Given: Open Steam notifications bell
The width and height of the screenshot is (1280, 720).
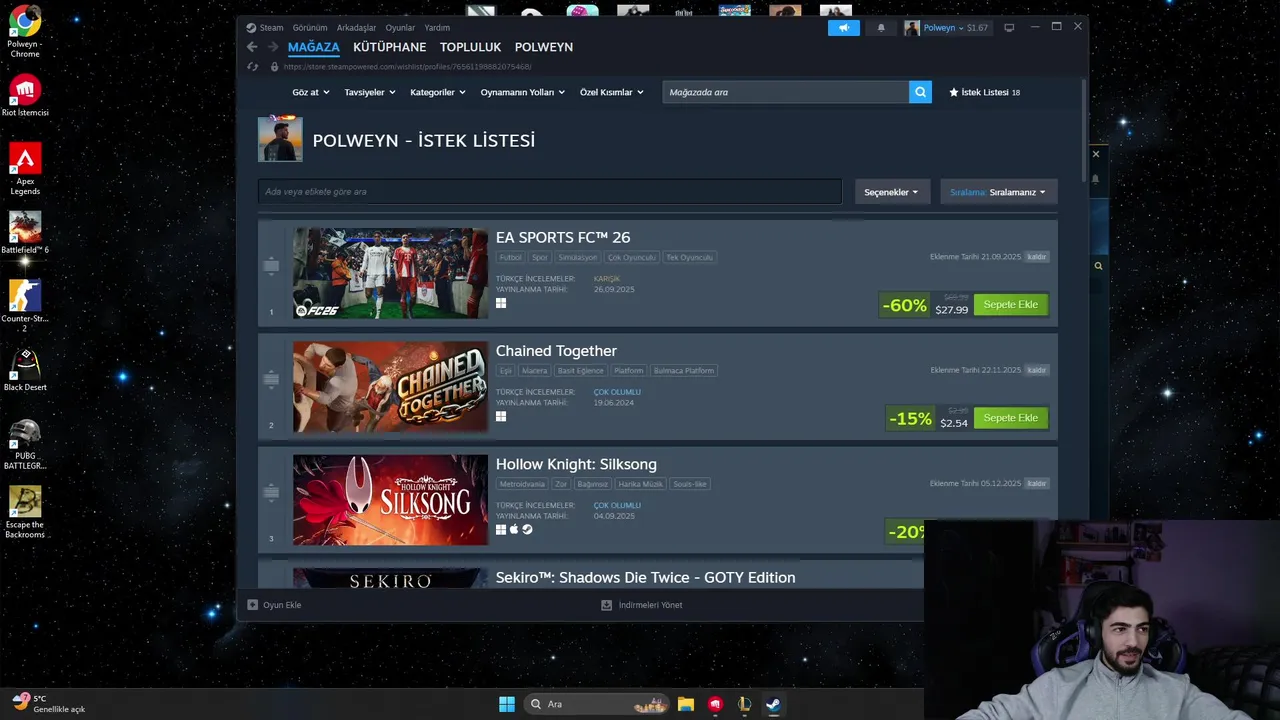Looking at the screenshot, I should click(x=881, y=28).
